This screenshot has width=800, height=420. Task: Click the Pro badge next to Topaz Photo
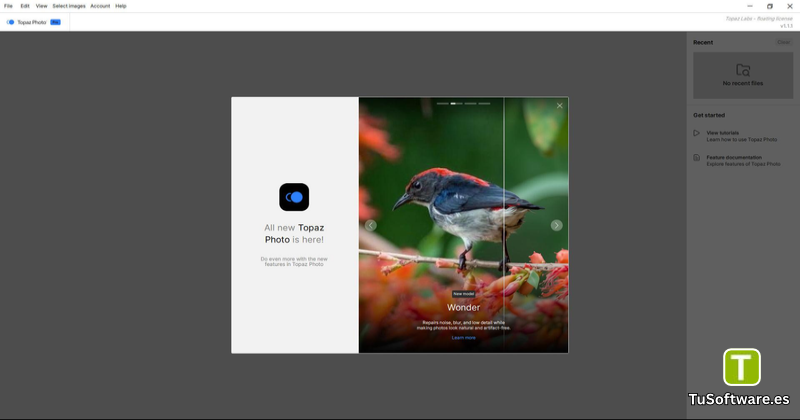[55, 22]
